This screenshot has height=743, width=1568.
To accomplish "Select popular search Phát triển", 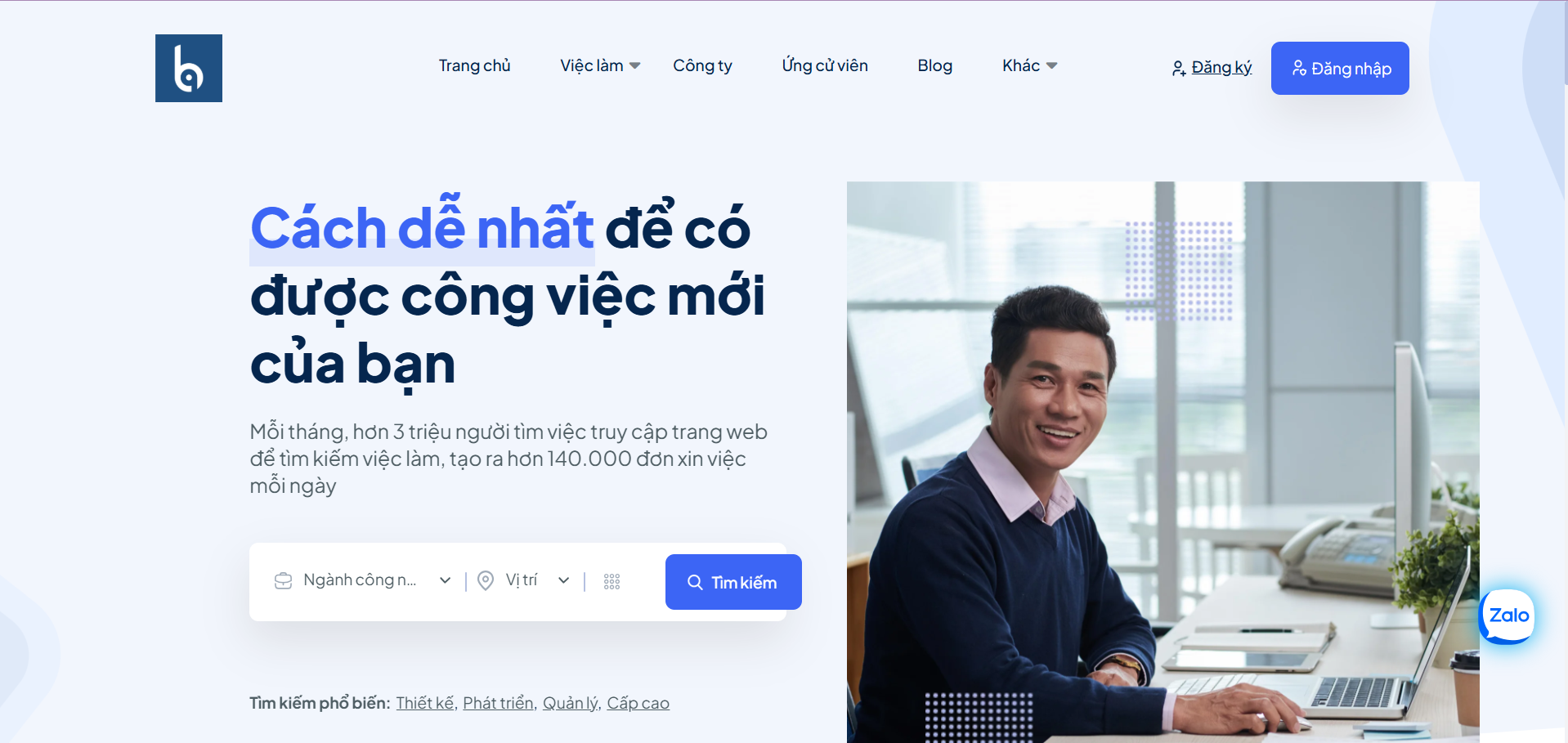I will click(x=499, y=703).
